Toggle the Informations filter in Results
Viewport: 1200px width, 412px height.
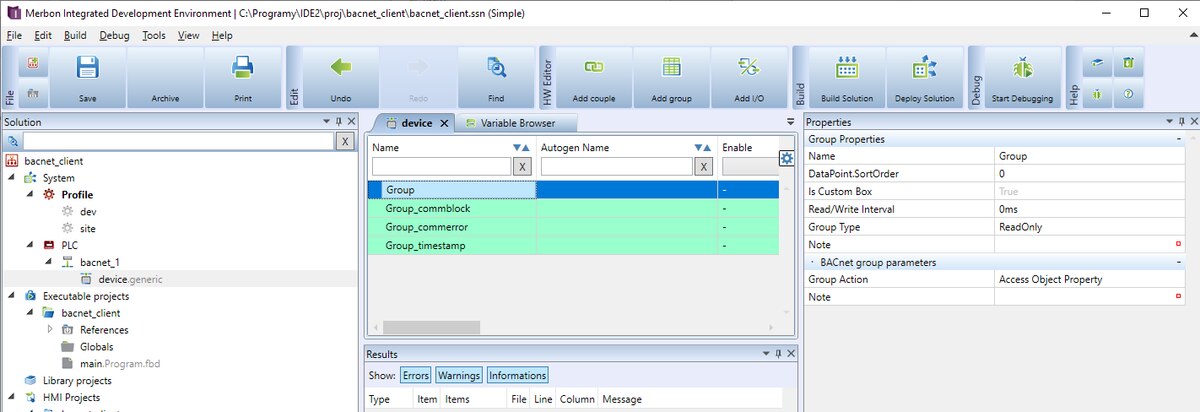517,375
